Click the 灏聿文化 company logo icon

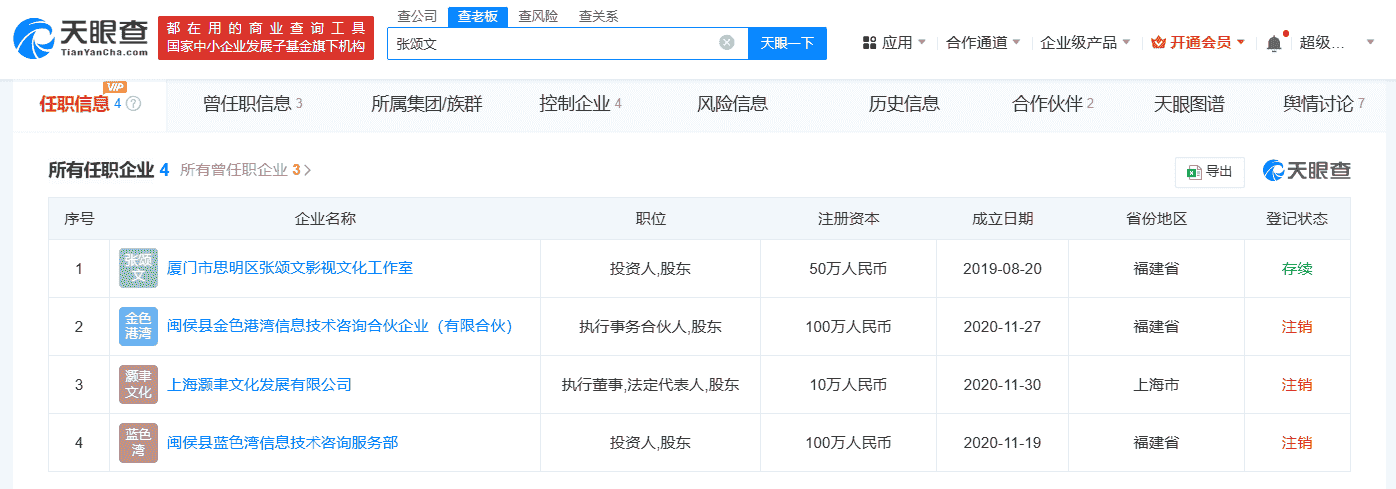138,384
